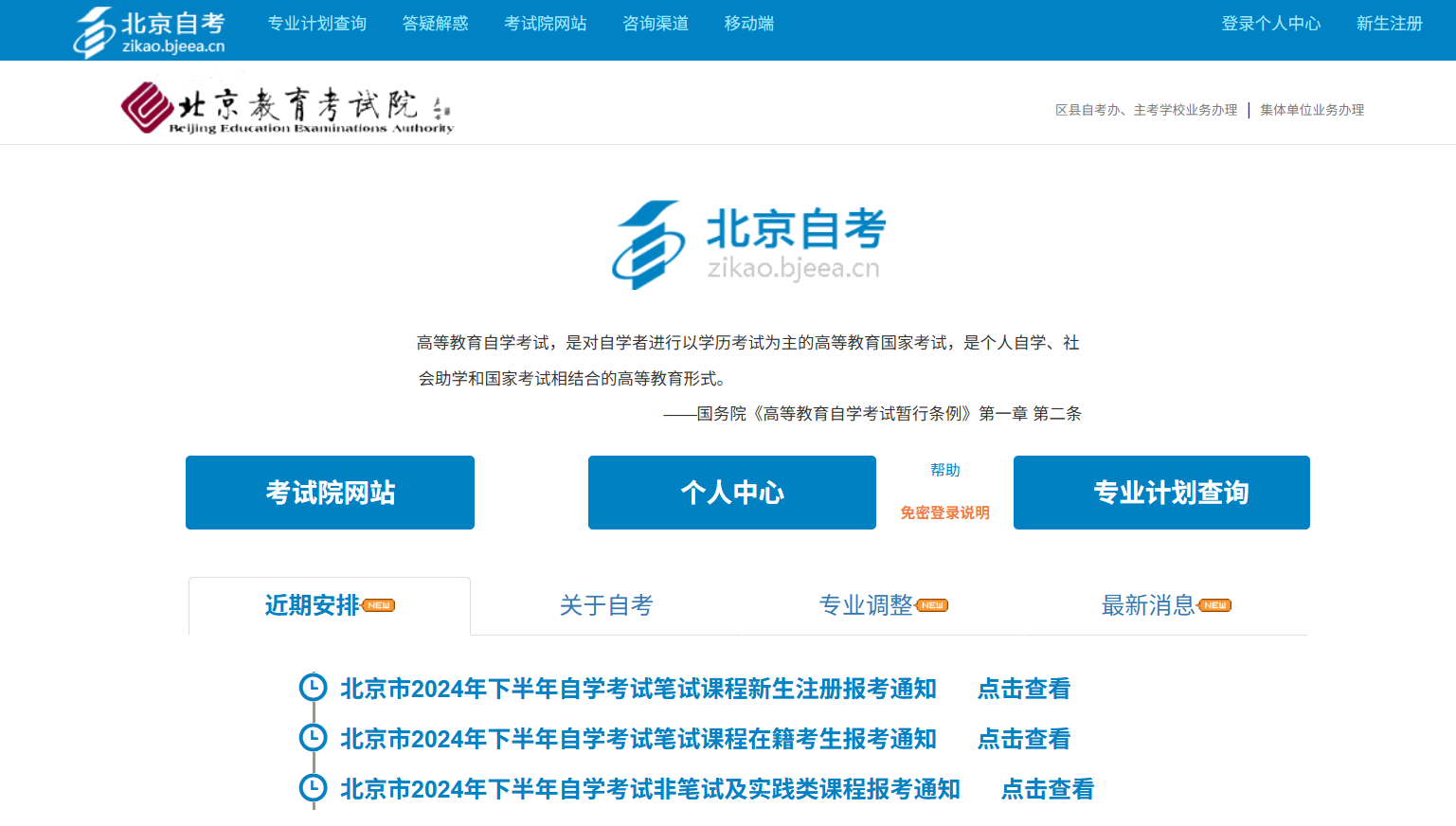
Task: Switch to the 关于自考 tab
Action: [x=606, y=605]
